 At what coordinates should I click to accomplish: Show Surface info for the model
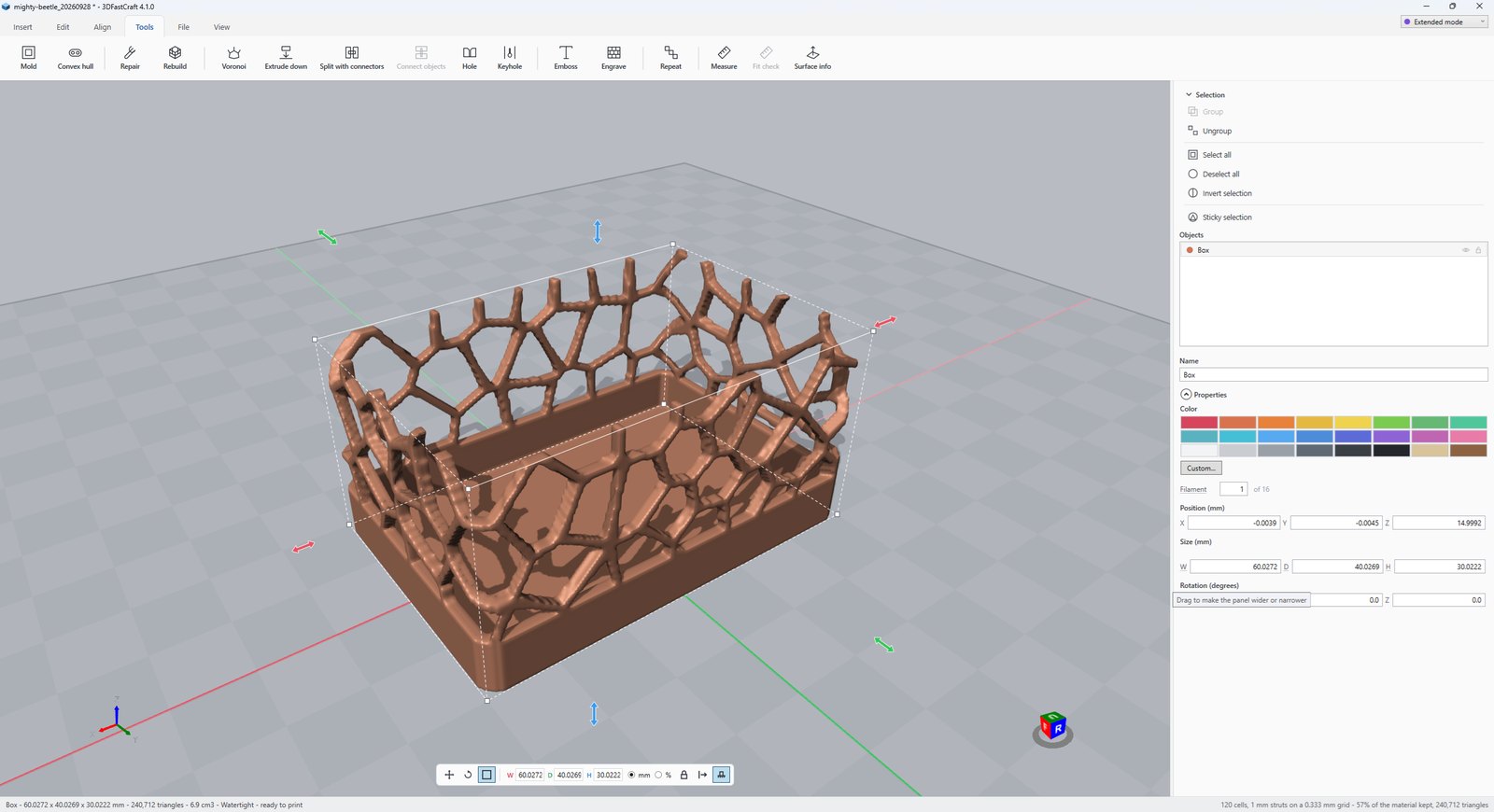(x=812, y=57)
